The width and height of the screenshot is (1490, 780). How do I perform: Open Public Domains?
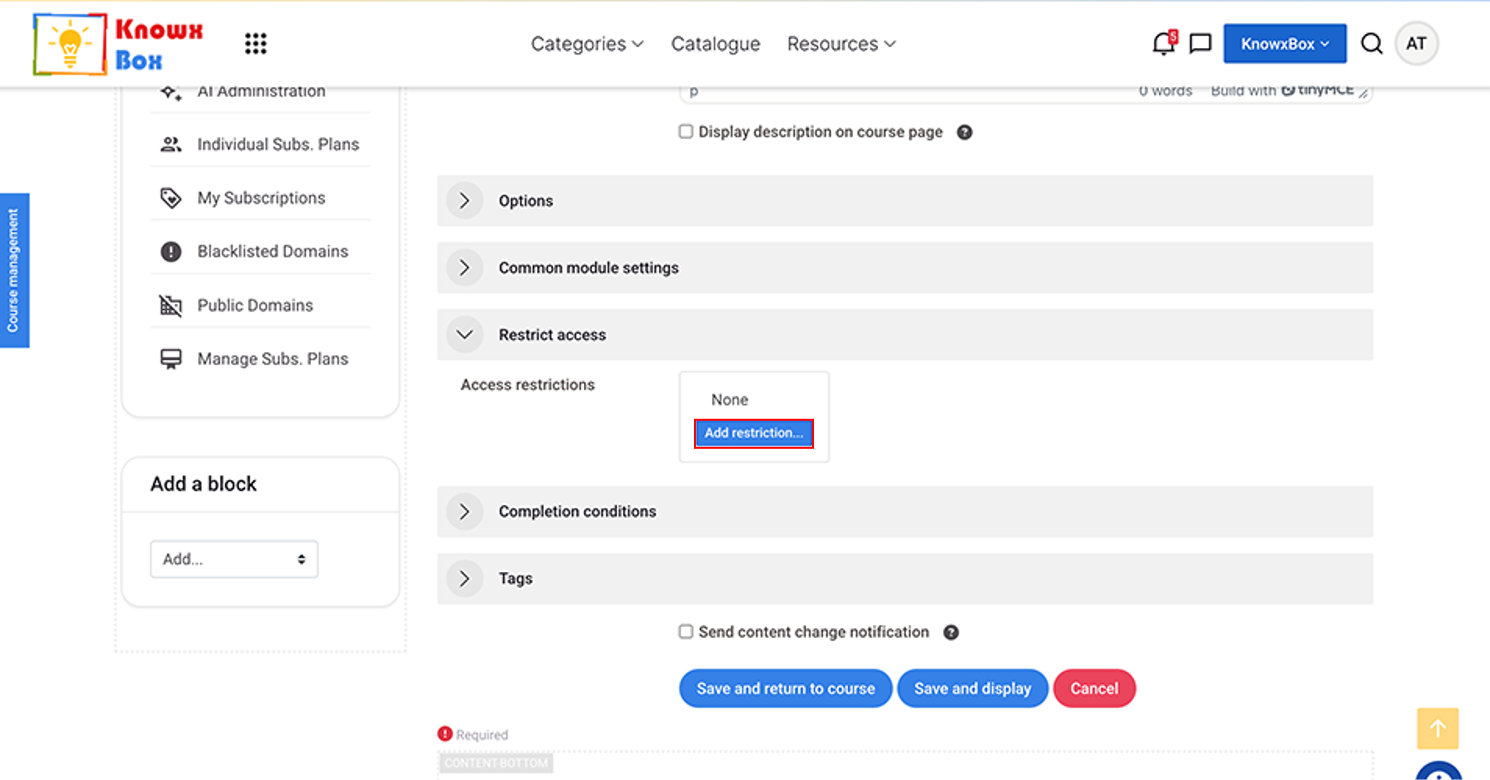[x=255, y=305]
